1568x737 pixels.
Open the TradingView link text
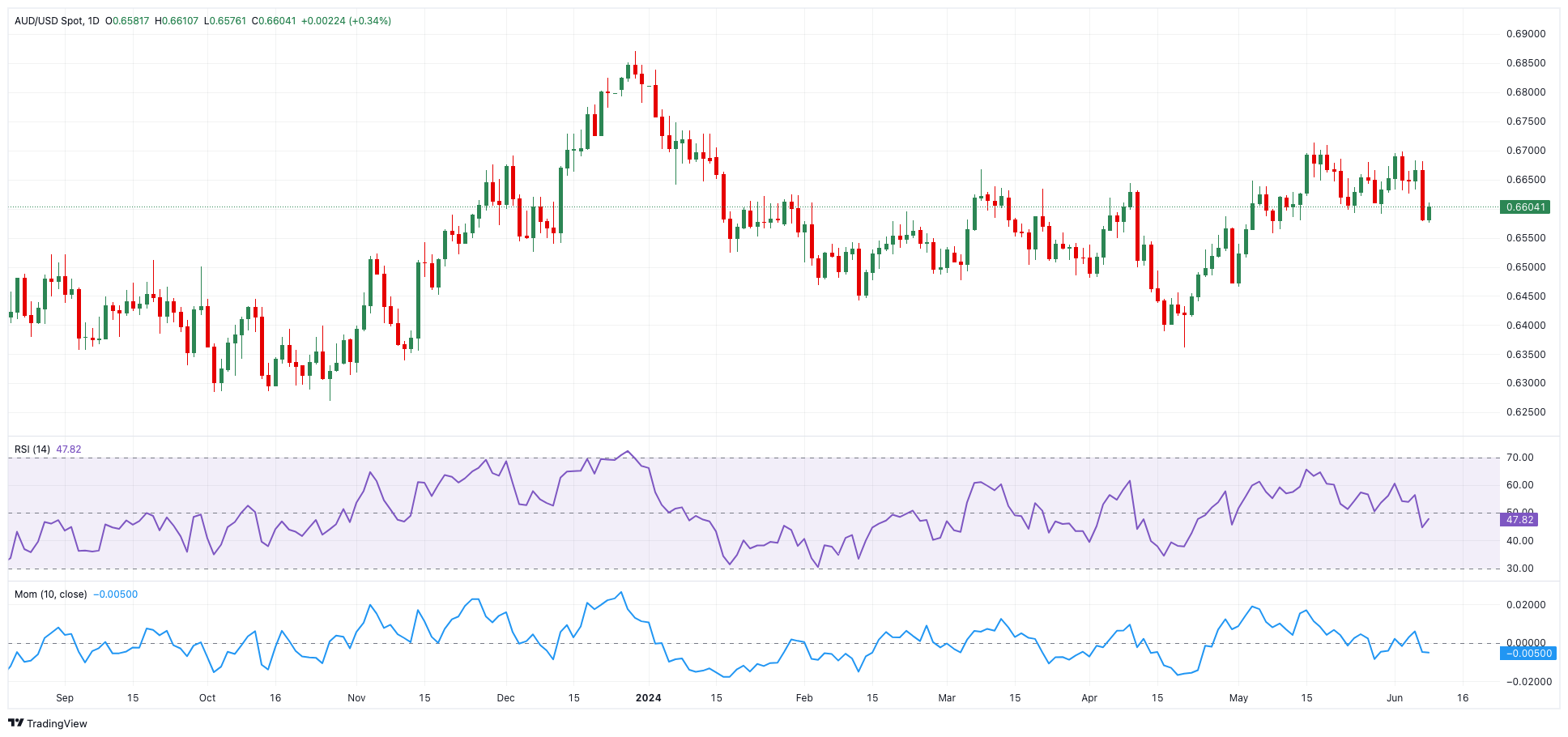(57, 723)
